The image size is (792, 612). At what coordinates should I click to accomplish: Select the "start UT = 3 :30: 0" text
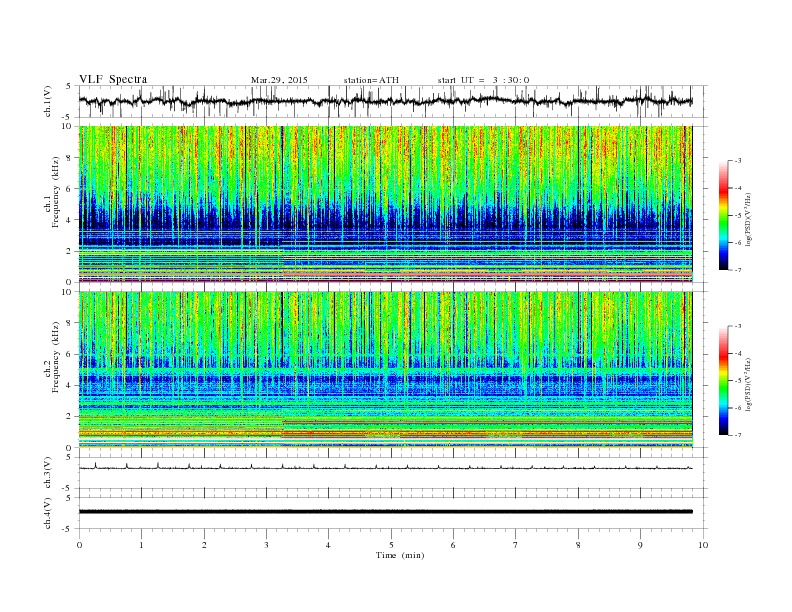(x=483, y=80)
